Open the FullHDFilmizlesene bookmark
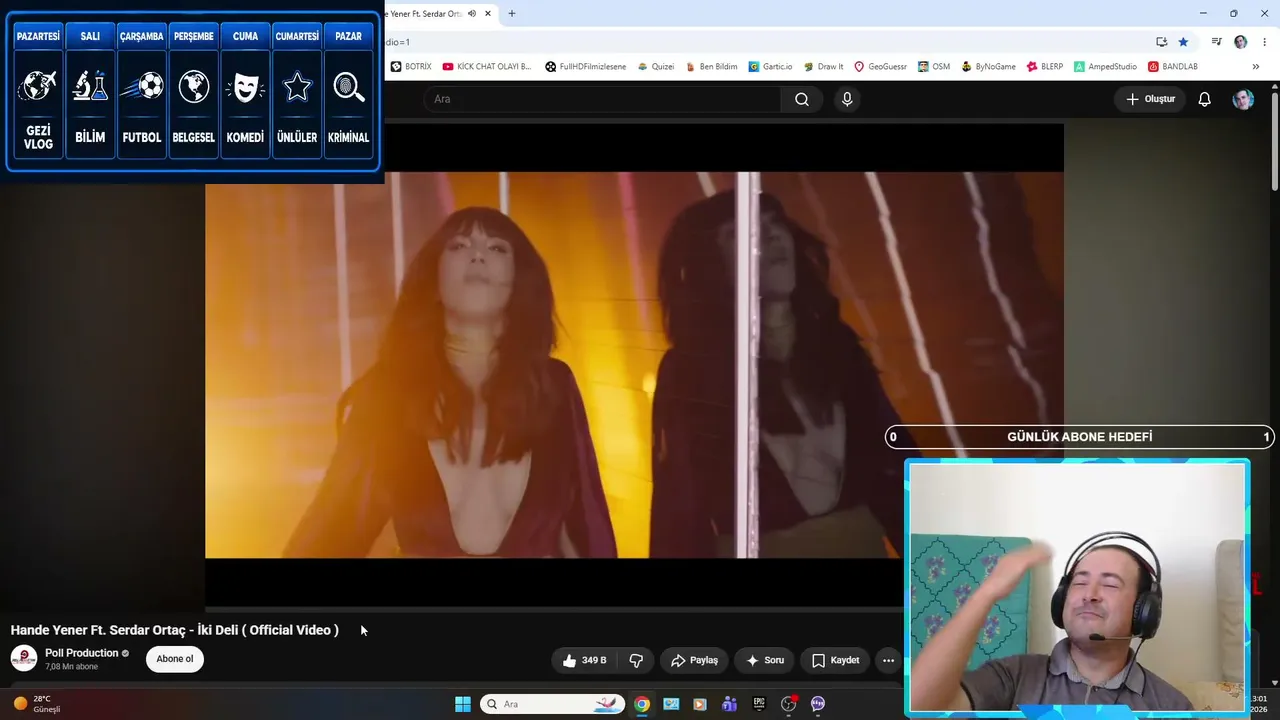1280x720 pixels. tap(586, 67)
